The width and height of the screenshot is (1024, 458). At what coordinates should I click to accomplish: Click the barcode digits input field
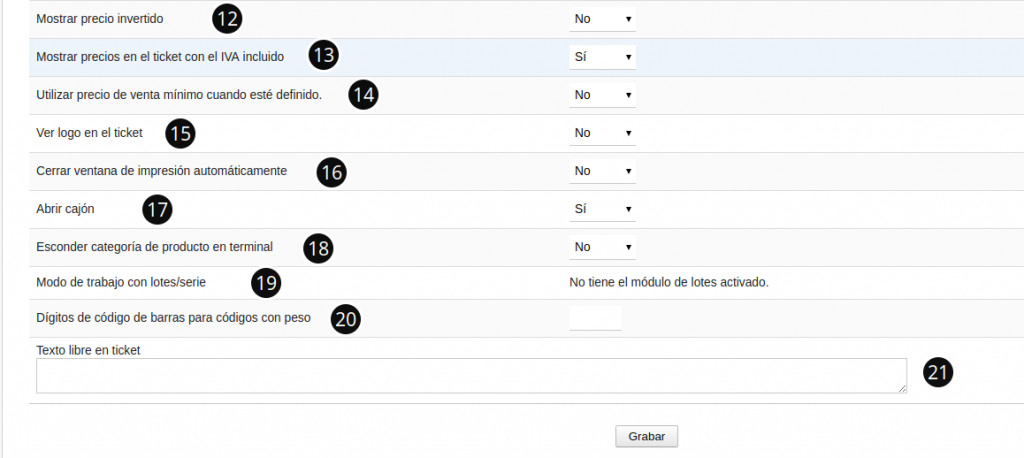tap(595, 319)
